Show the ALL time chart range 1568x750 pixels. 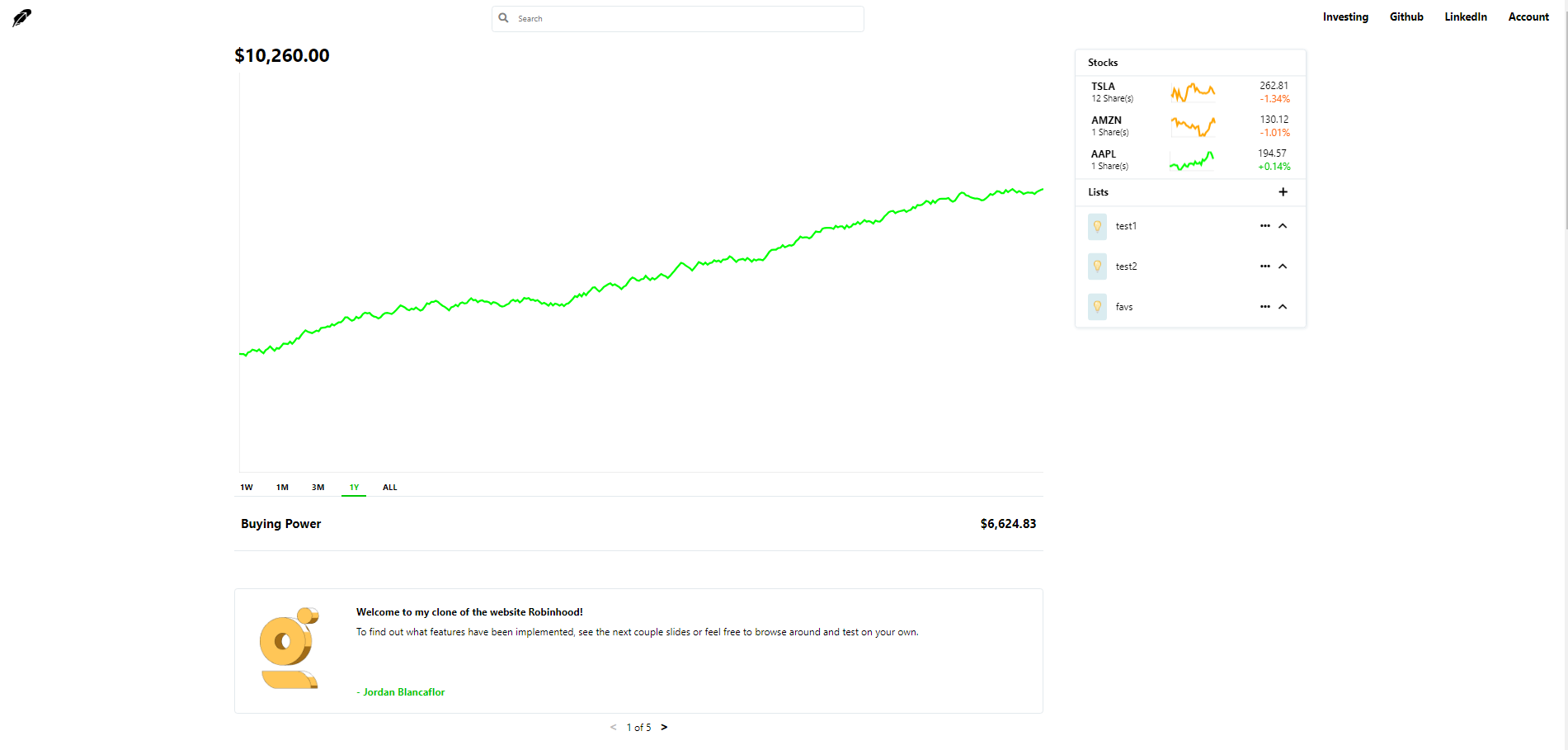pyautogui.click(x=389, y=488)
